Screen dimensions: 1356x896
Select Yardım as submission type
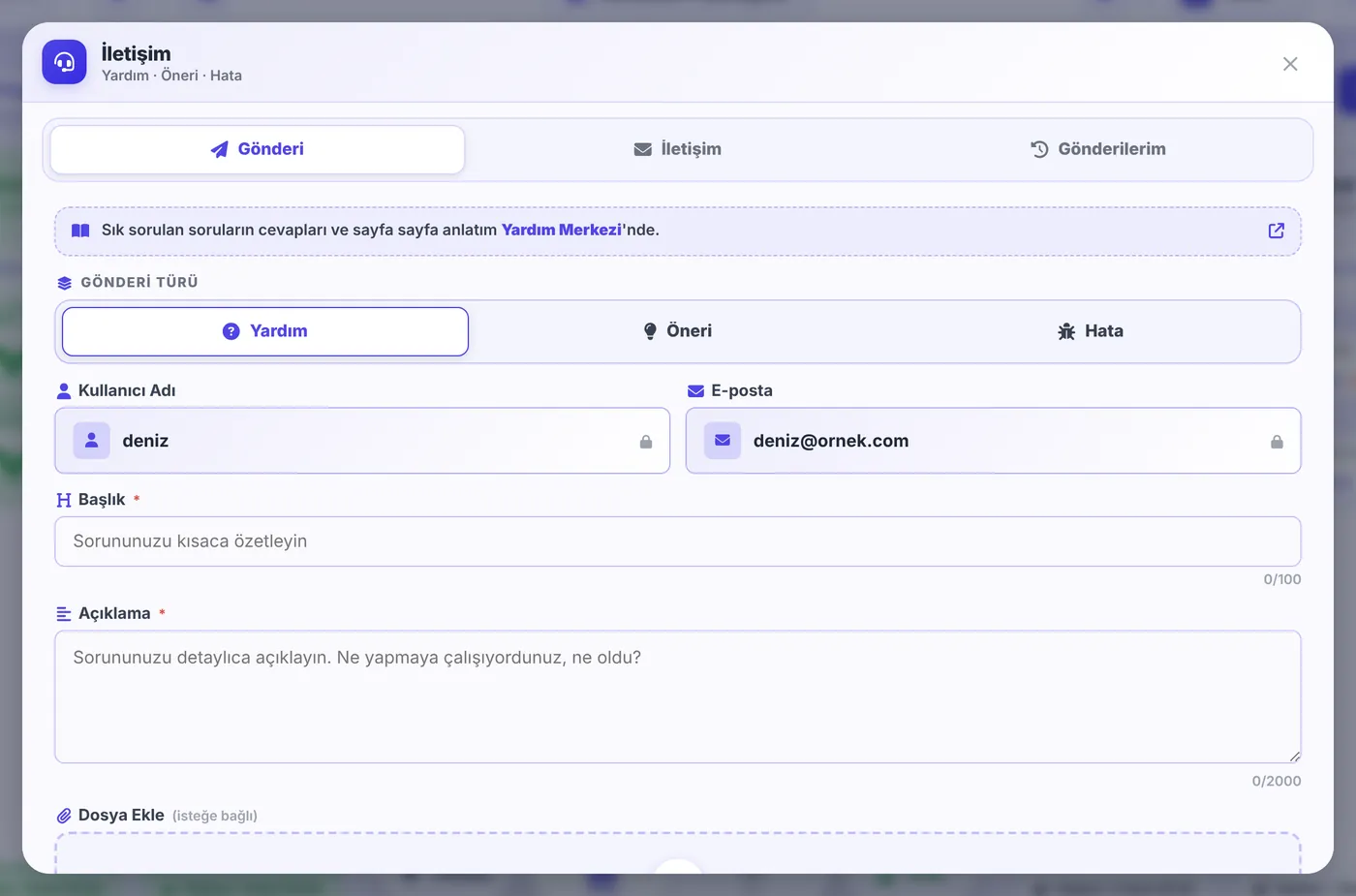click(265, 331)
